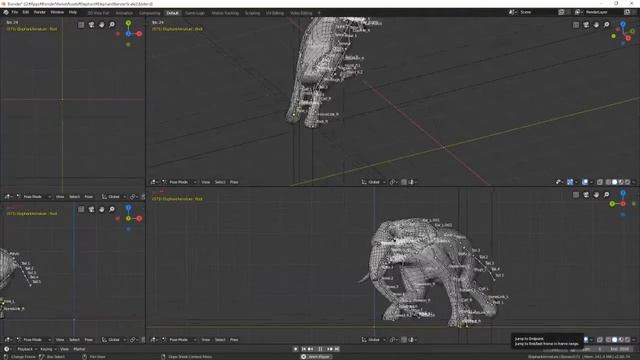
Task: Click camera view icon in top-right viewport
Action: click(x=586, y=25)
